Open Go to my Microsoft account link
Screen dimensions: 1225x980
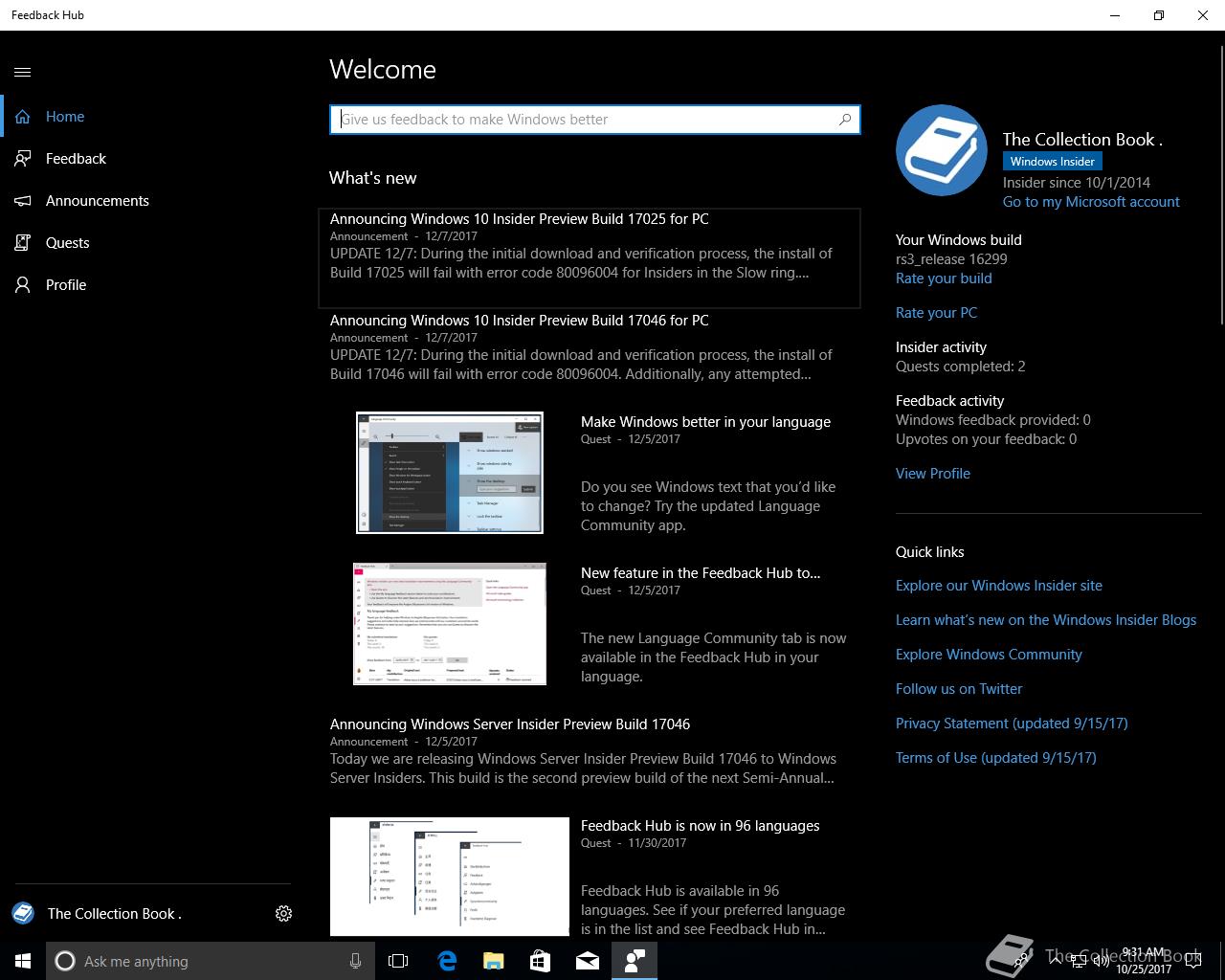tap(1091, 202)
